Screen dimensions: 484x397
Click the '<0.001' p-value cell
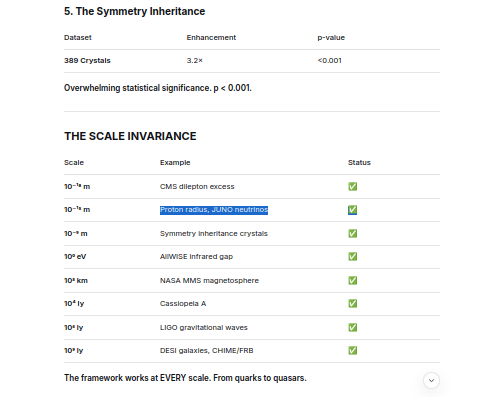tap(329, 61)
